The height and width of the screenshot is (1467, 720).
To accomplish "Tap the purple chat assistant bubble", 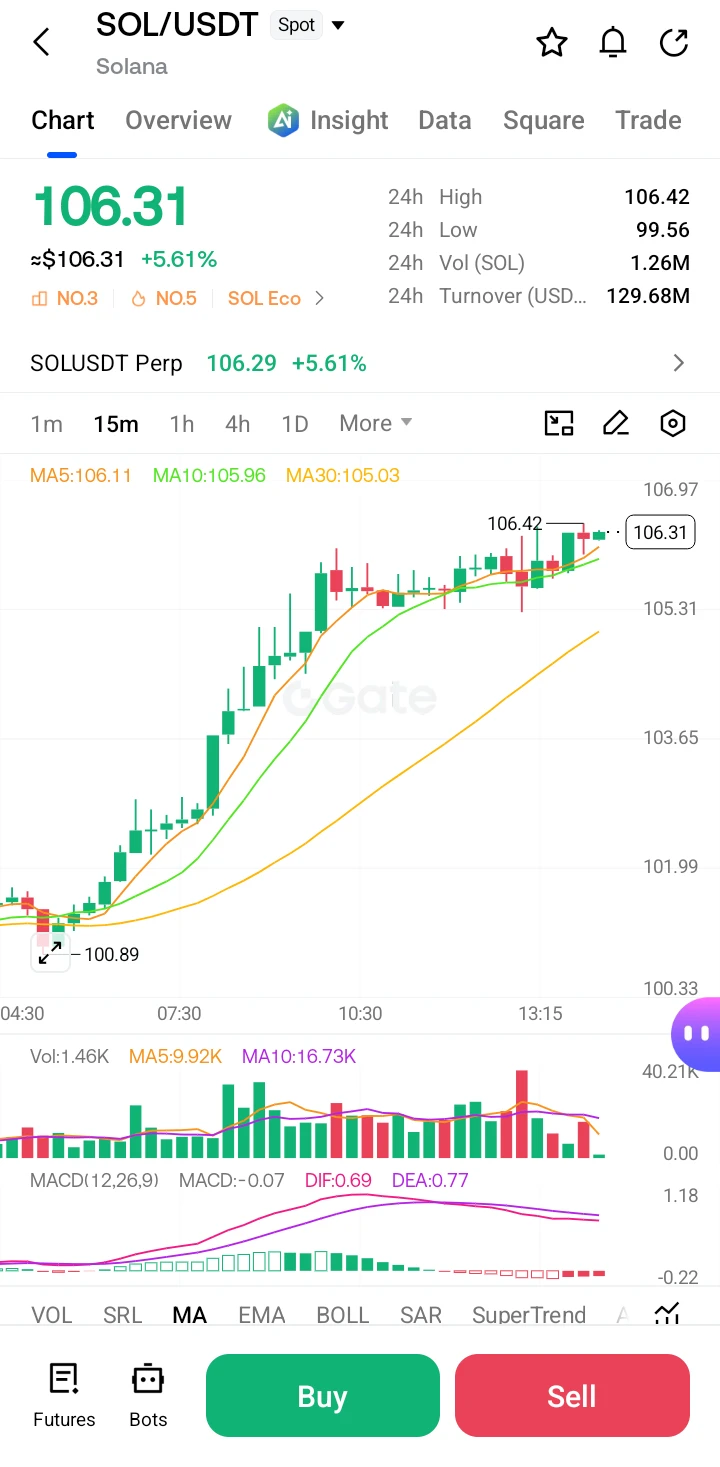I will pos(697,1033).
